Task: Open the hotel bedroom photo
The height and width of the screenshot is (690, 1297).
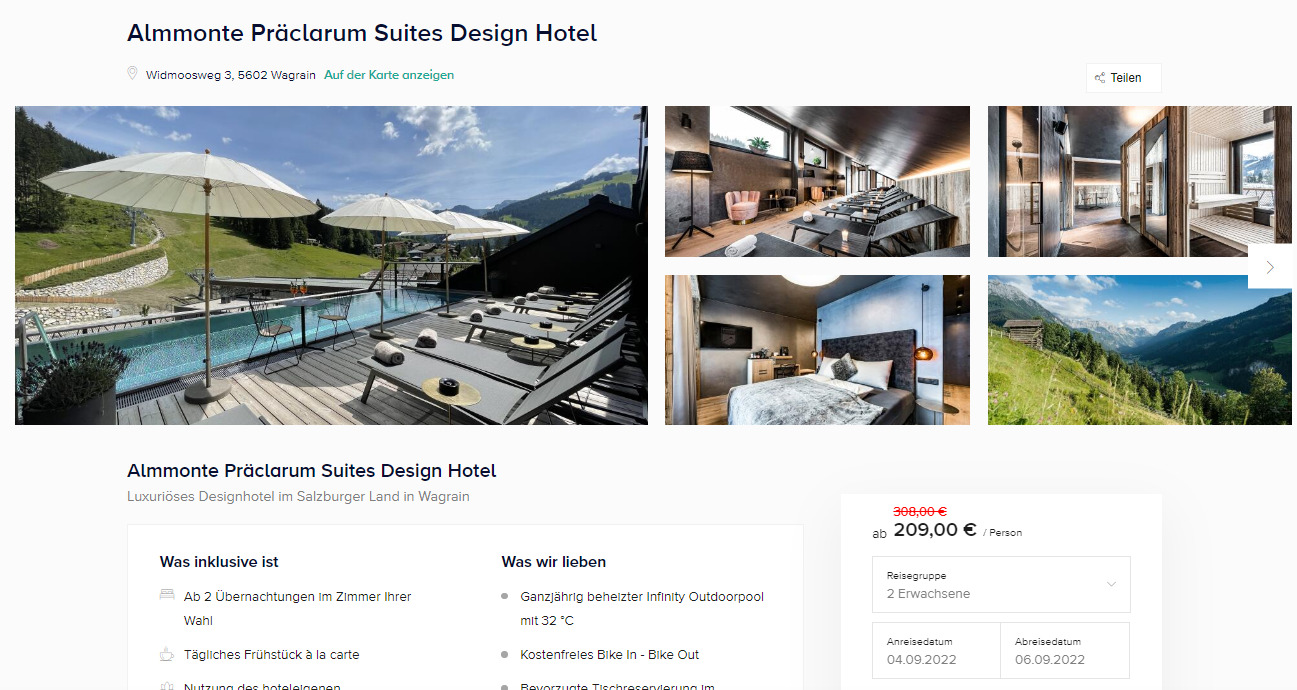Action: point(817,350)
